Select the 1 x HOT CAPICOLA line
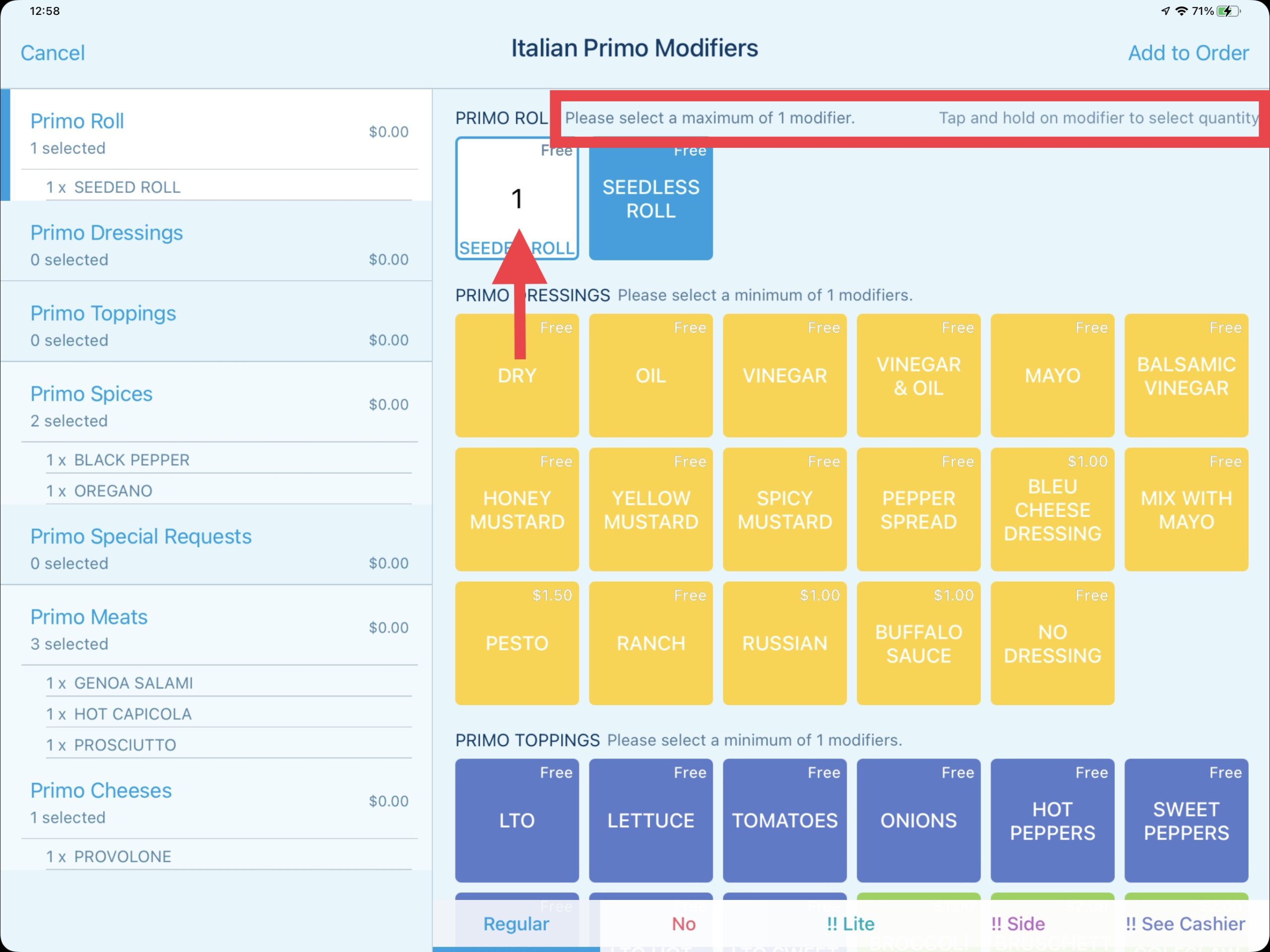Screen dimensions: 1270x952 [x=229, y=714]
